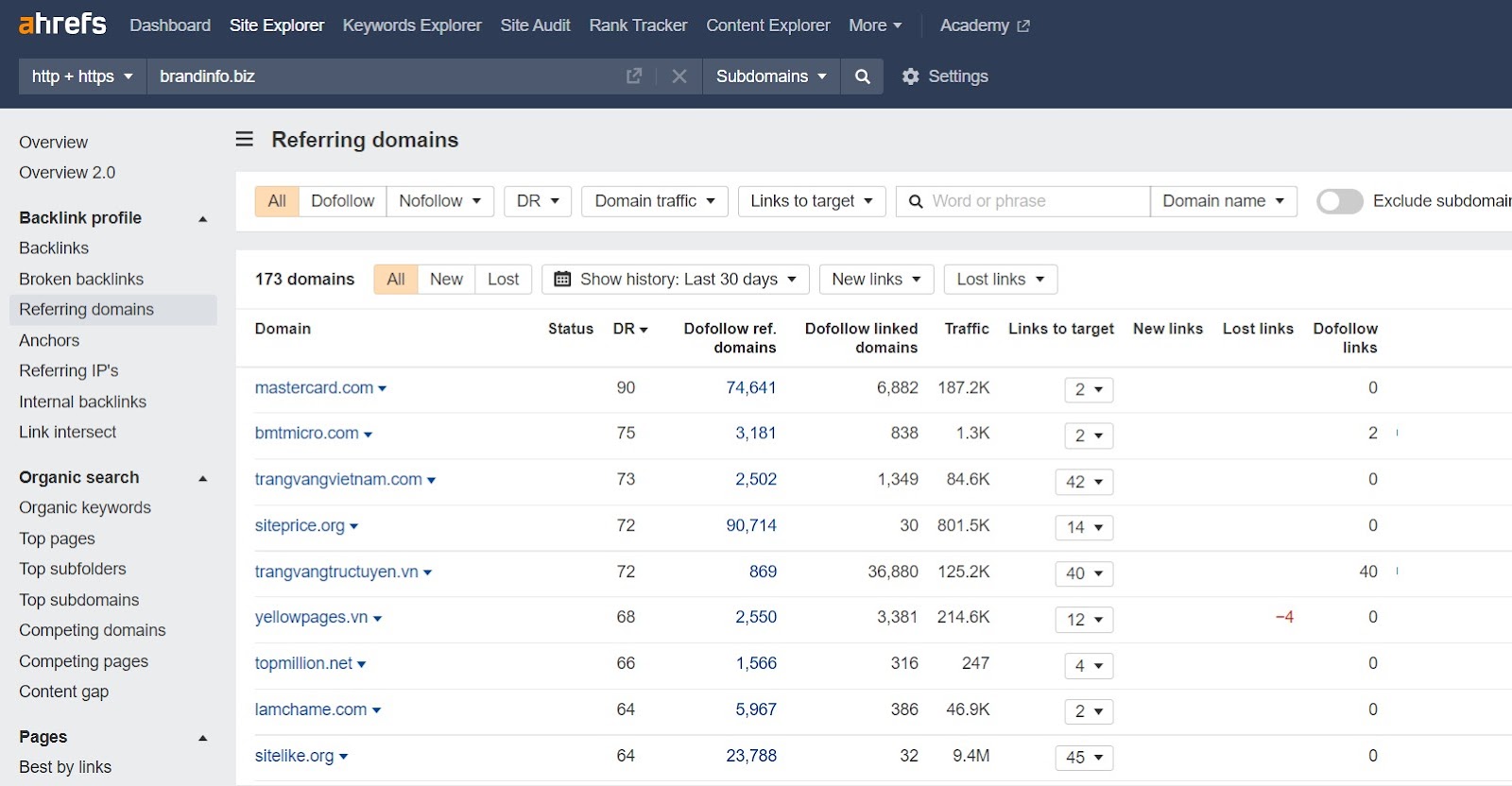
Task: Open lamchame.com domain link
Action: pos(311,710)
